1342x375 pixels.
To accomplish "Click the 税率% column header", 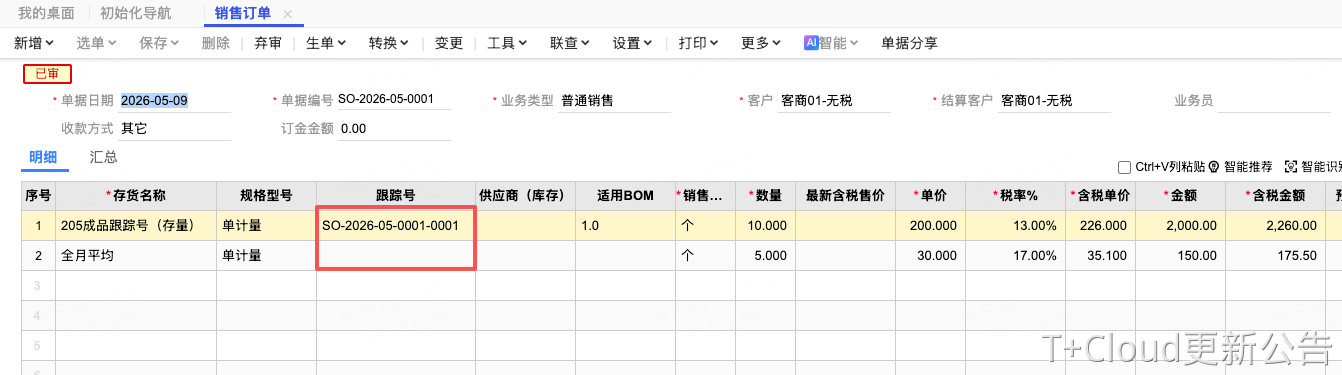I will coord(1015,196).
